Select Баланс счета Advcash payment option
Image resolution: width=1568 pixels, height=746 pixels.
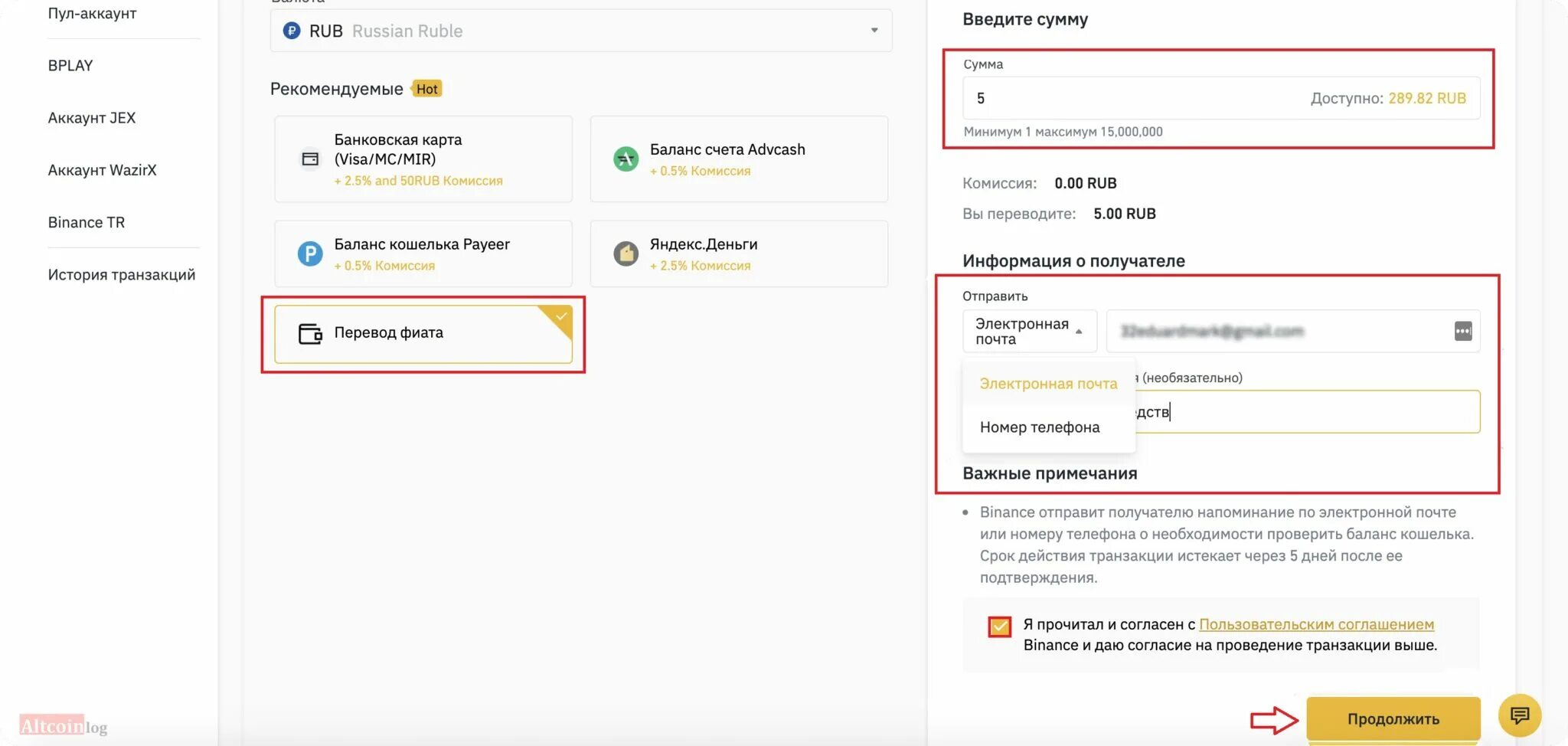(x=739, y=159)
